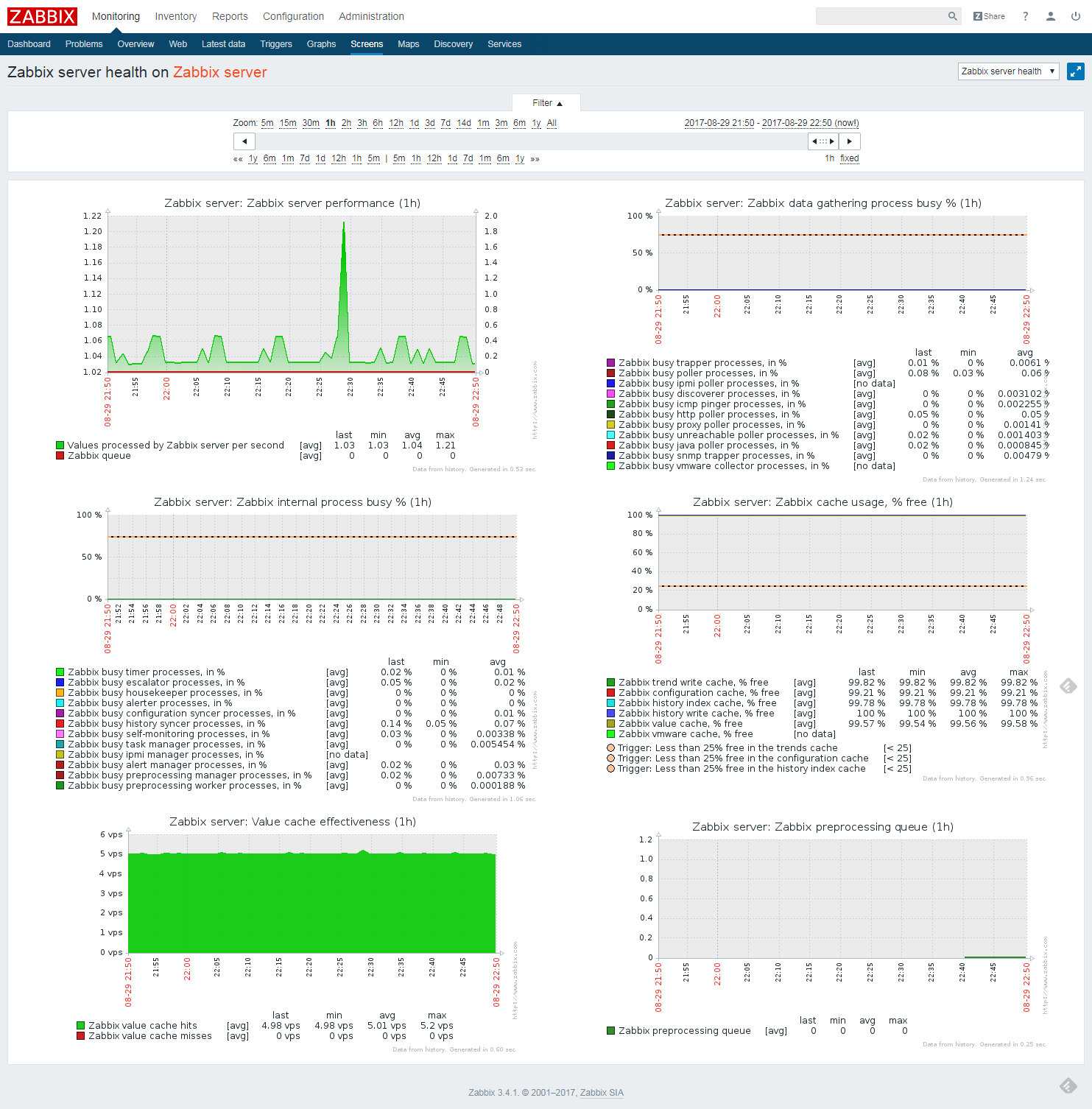Image resolution: width=1092 pixels, height=1109 pixels.
Task: Open the Administration menu
Action: (371, 16)
